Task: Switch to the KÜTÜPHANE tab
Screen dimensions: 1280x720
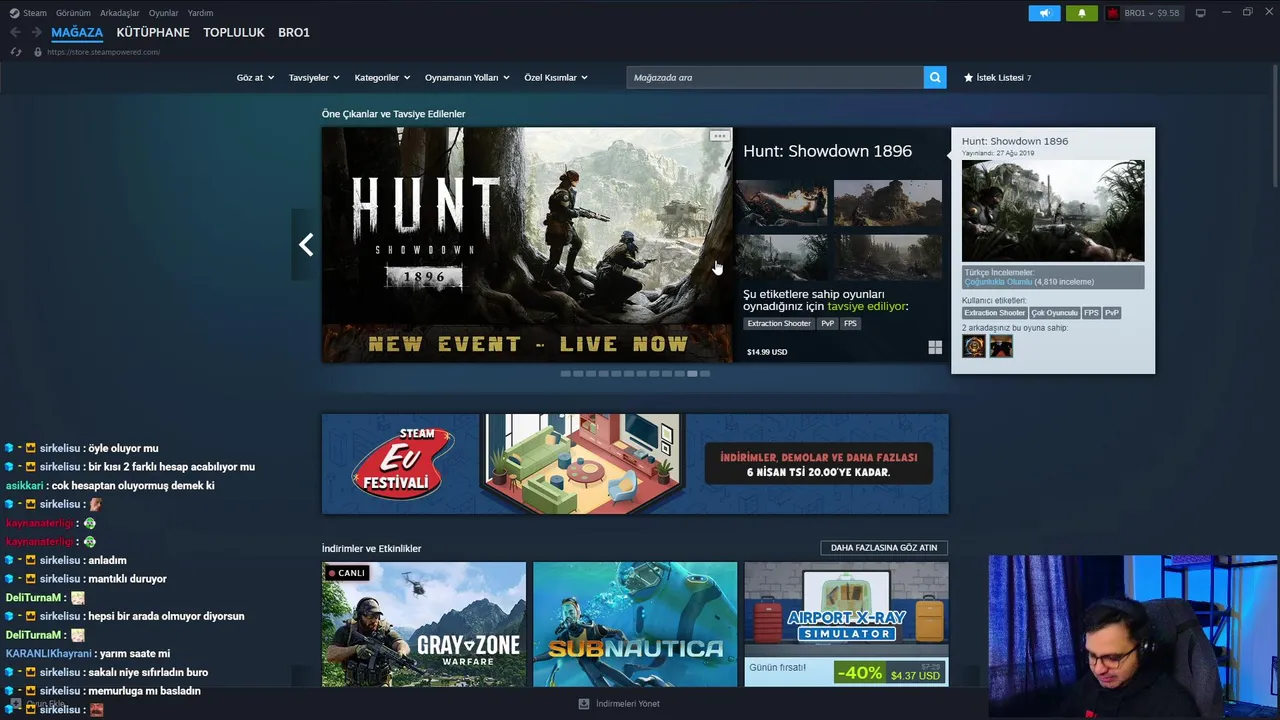Action: (x=153, y=32)
